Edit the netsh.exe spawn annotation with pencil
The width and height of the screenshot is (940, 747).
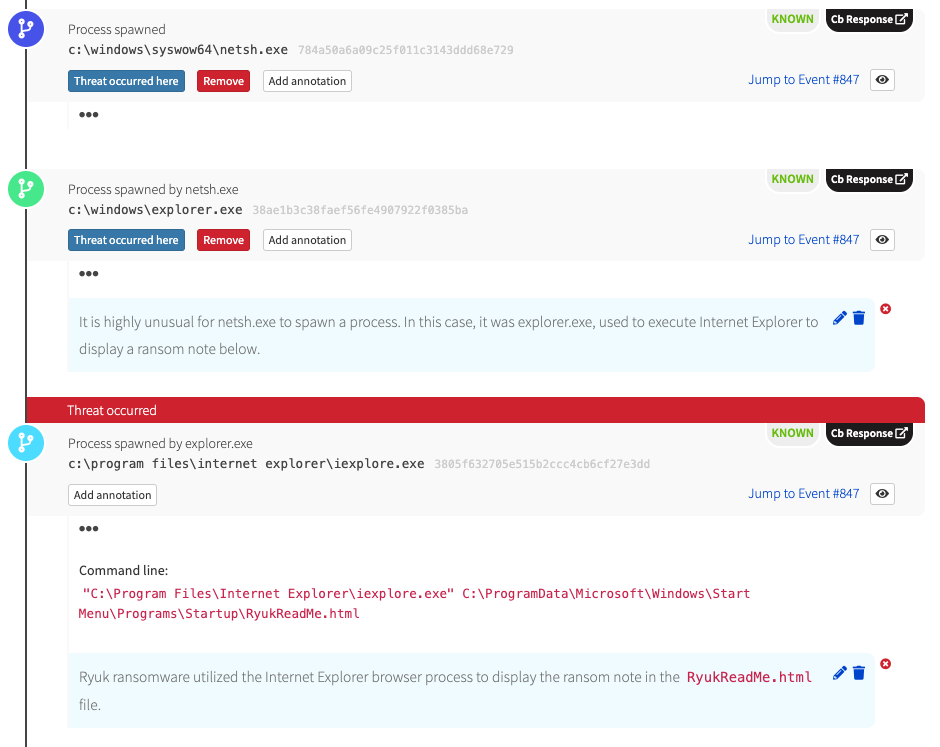(839, 319)
